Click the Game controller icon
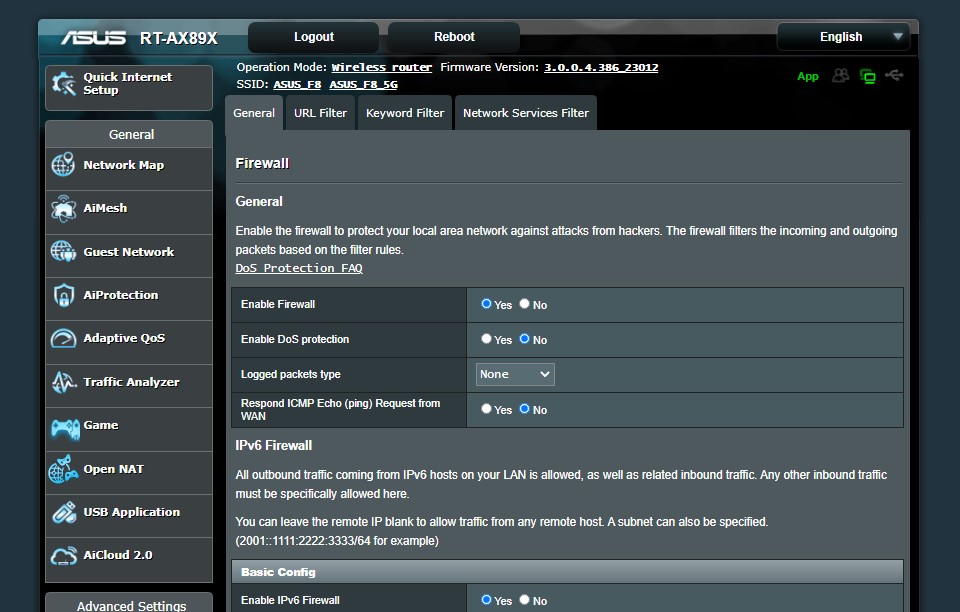The height and width of the screenshot is (612, 960). coord(65,428)
